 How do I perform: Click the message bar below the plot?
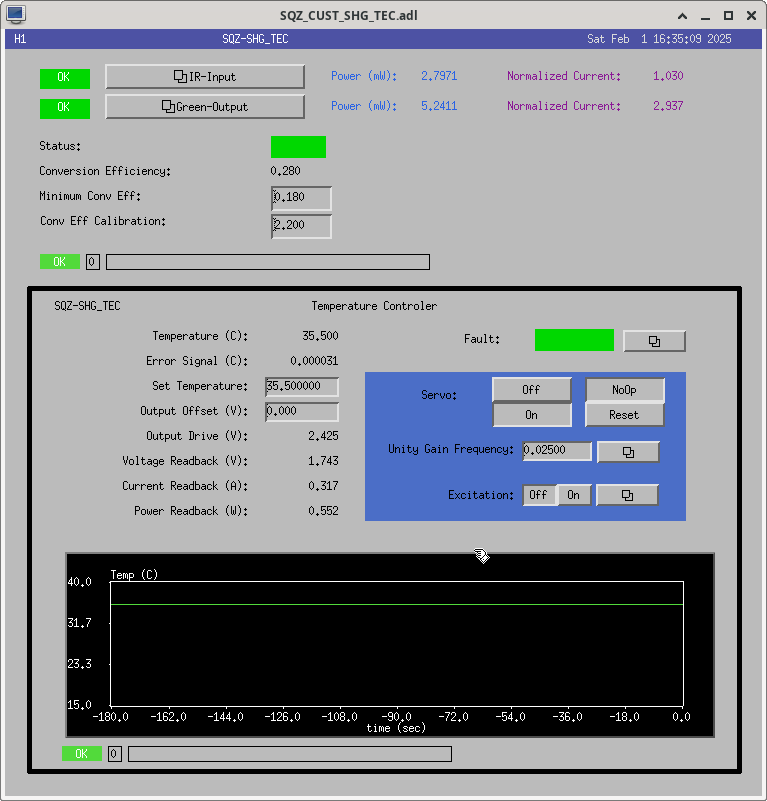pyautogui.click(x=290, y=754)
